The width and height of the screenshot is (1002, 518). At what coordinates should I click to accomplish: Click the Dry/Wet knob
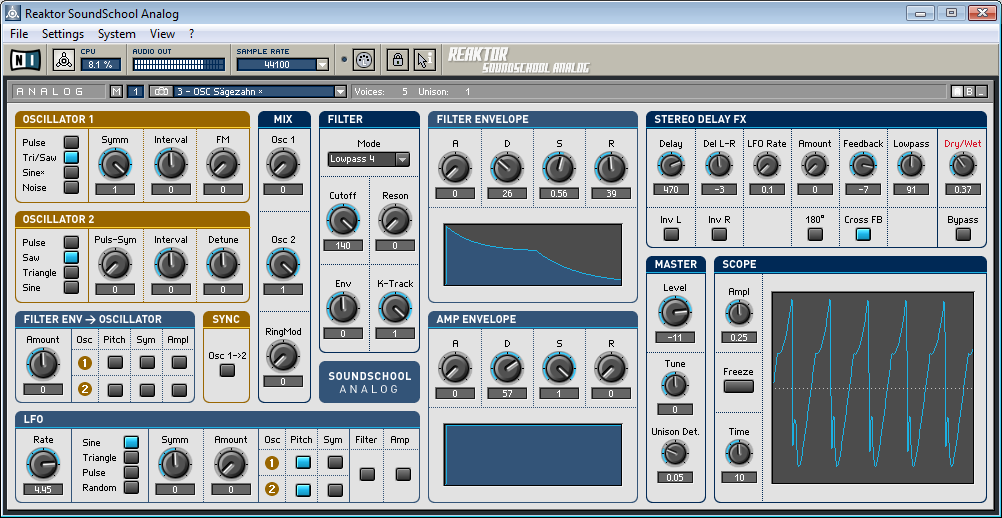(962, 166)
